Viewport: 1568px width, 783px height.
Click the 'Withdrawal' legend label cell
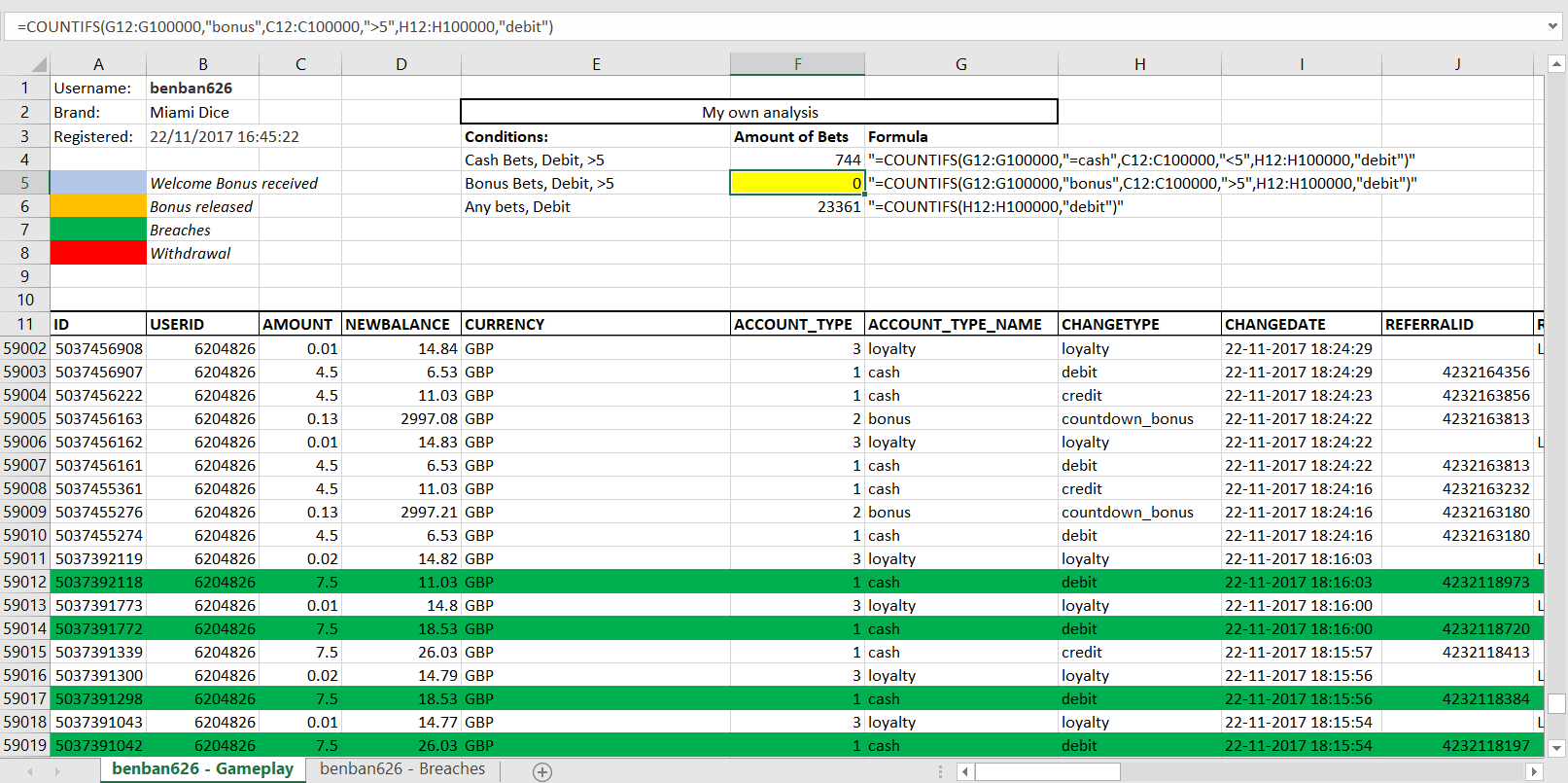202,253
